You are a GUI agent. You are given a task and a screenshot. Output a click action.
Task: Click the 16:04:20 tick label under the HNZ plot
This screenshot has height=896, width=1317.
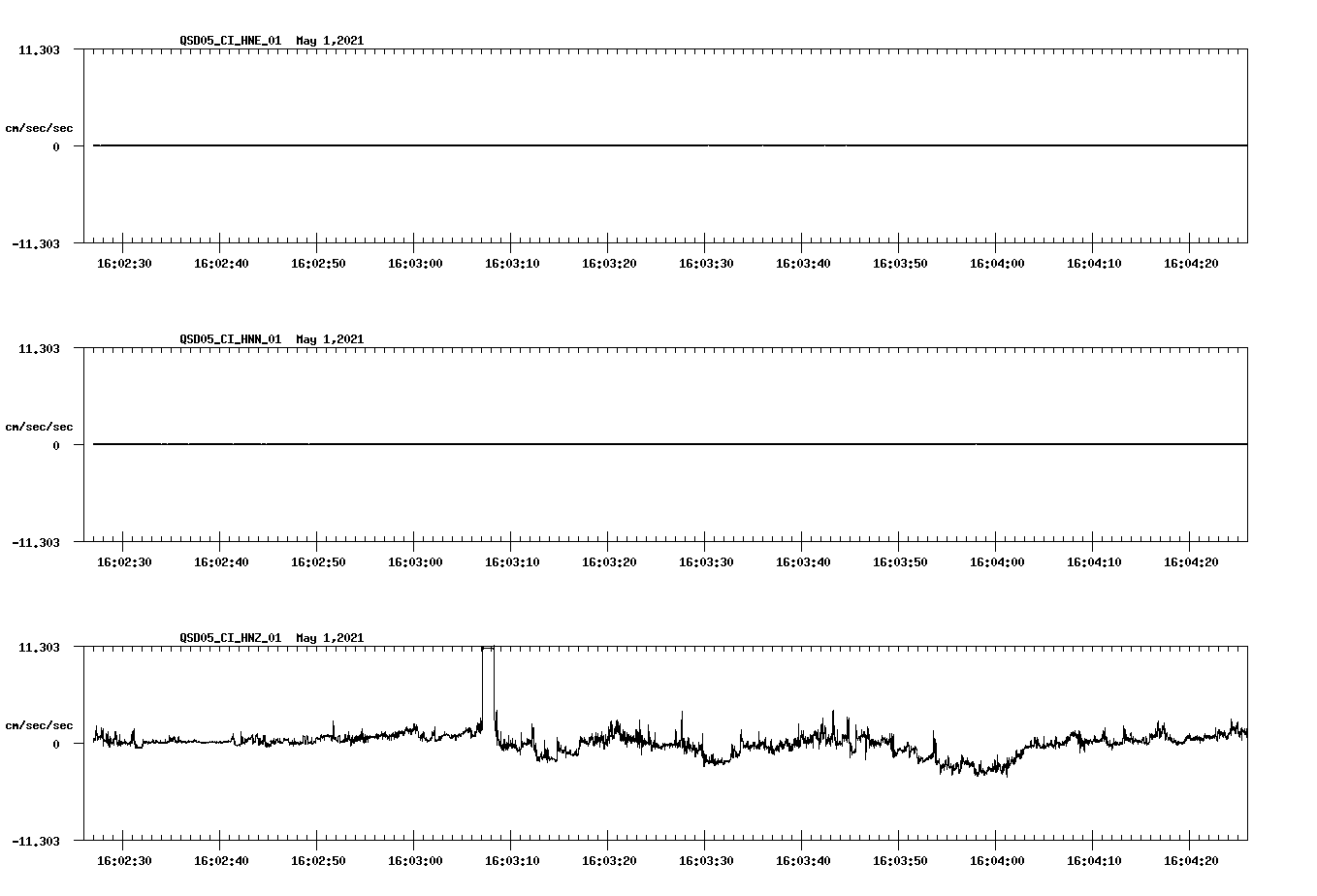click(1193, 858)
